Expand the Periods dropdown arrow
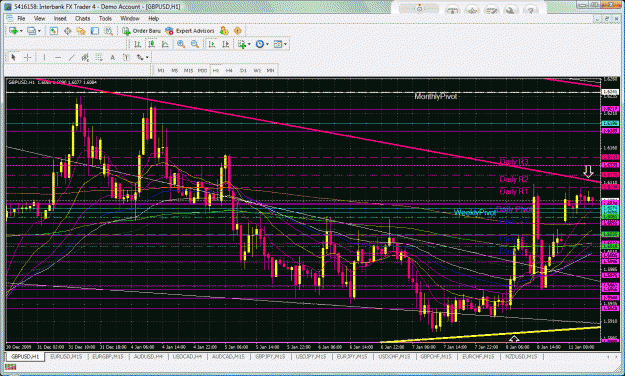625x376 pixels. click(x=267, y=44)
